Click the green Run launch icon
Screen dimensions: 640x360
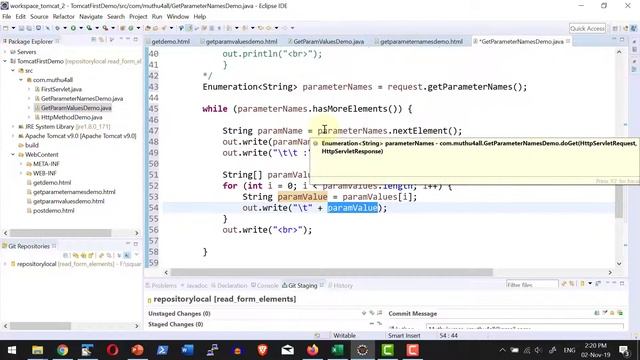click(x=73, y=28)
